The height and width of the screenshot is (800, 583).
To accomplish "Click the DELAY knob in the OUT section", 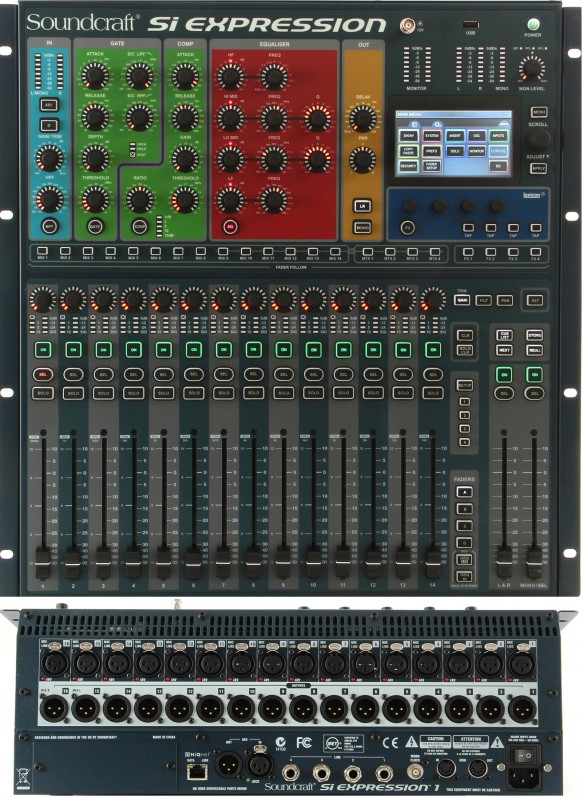I will [x=363, y=118].
